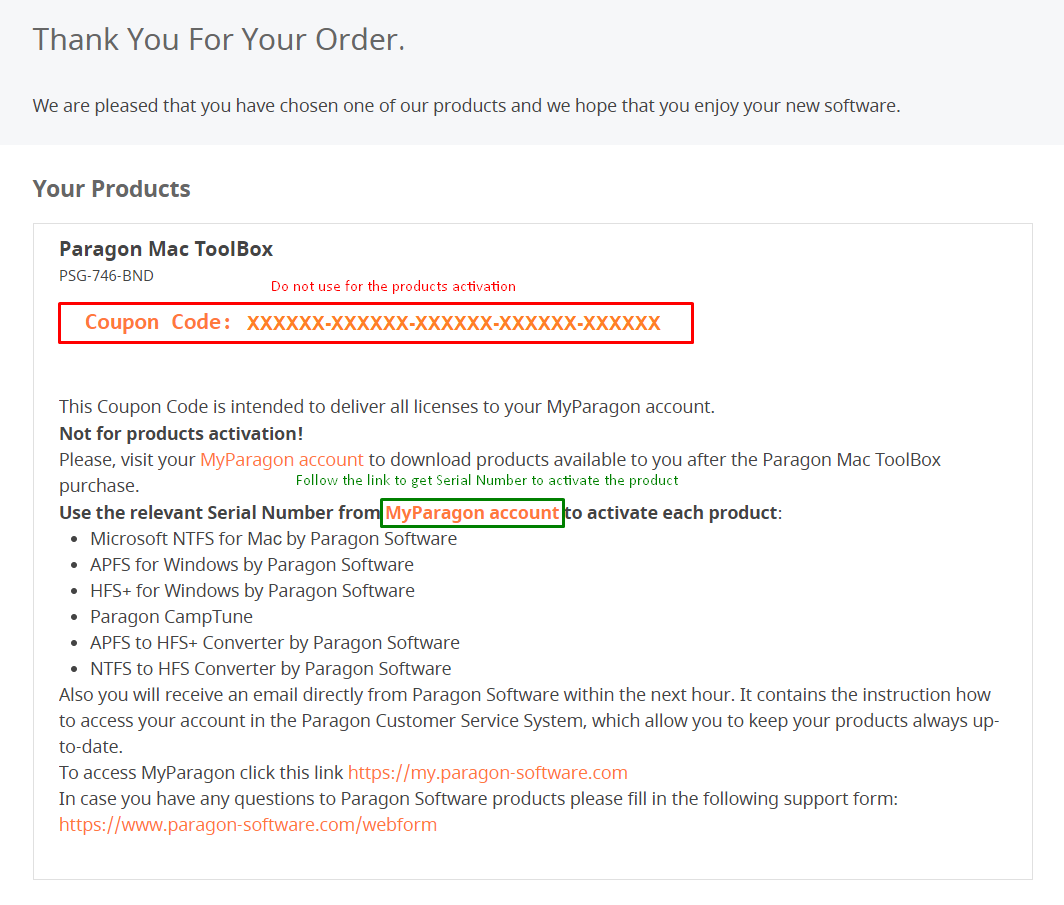Click the PSG-746-BND product ID

coord(107,276)
